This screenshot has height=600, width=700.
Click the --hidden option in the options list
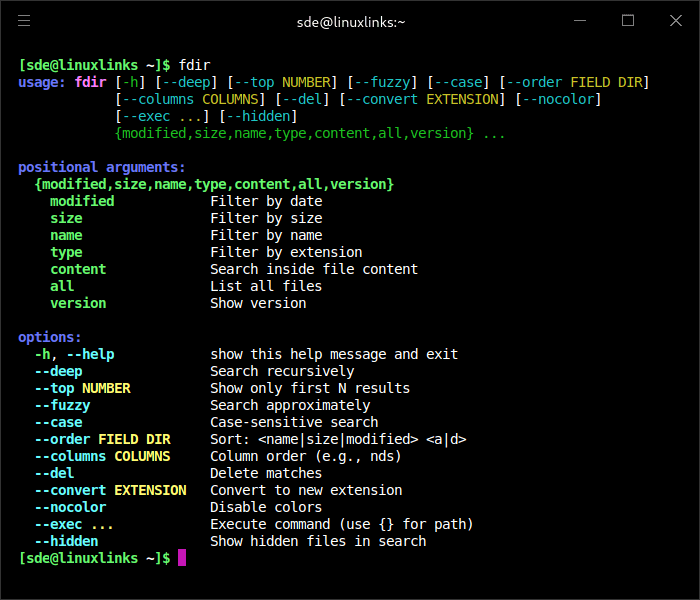pos(66,541)
